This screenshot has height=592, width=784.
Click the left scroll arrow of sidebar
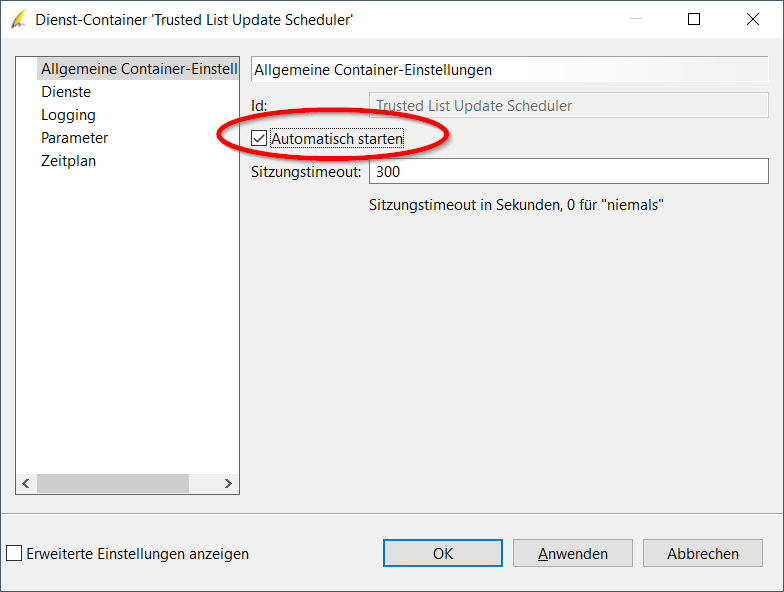(27, 484)
